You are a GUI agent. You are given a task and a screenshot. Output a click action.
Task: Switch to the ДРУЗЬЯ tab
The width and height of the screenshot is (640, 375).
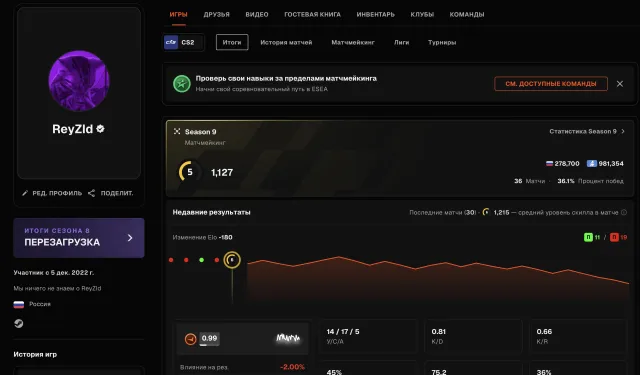[x=216, y=14]
